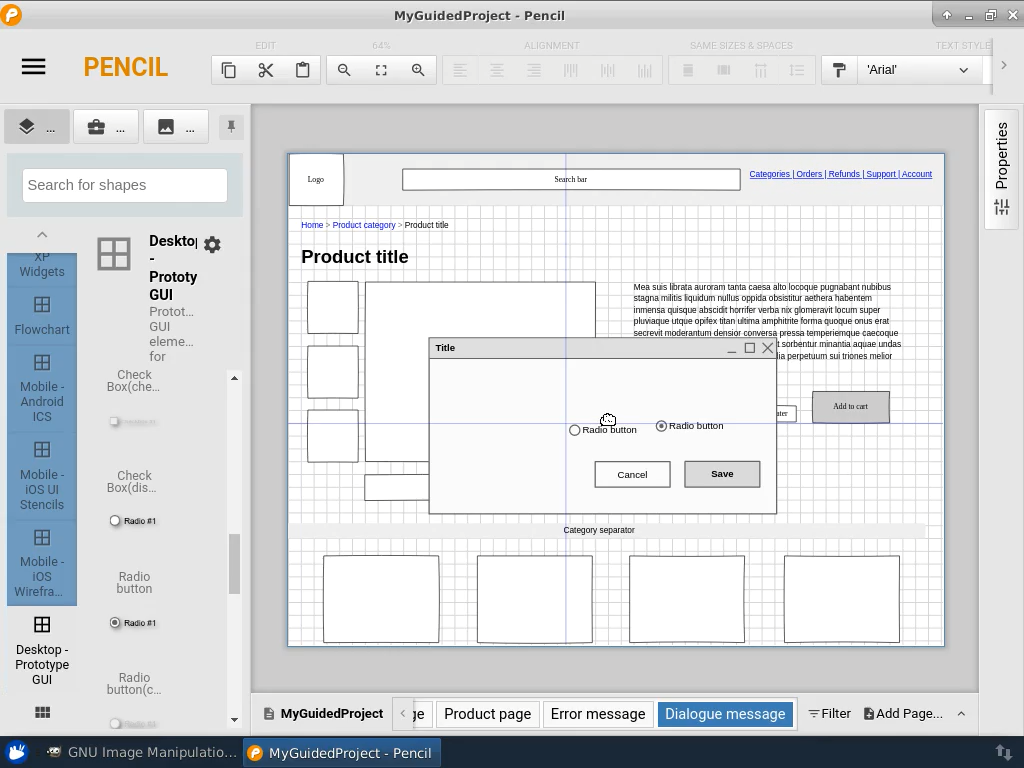This screenshot has height=768, width=1024.
Task: Click the format painter icon
Action: click(x=839, y=70)
